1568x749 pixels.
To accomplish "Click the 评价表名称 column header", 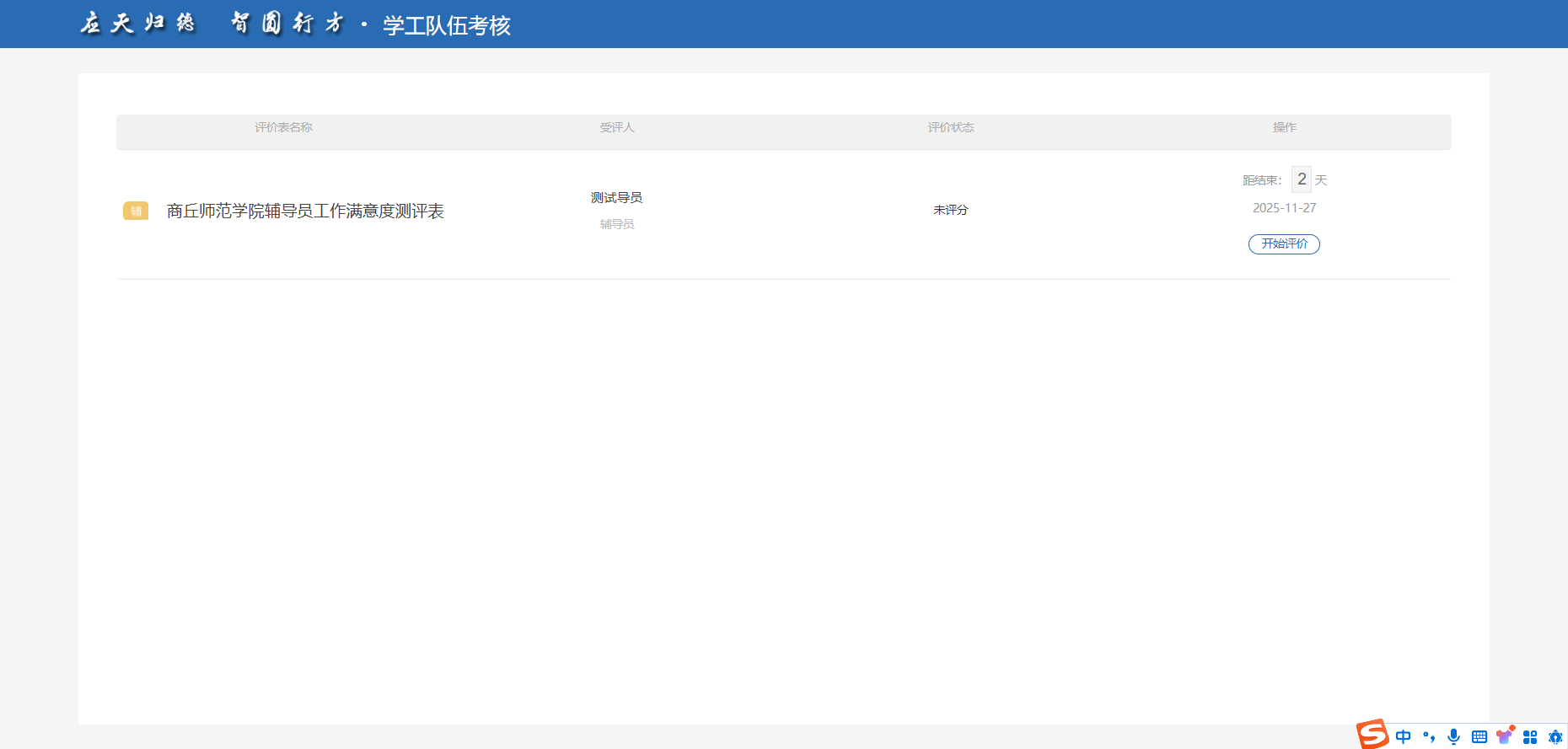I will [283, 127].
